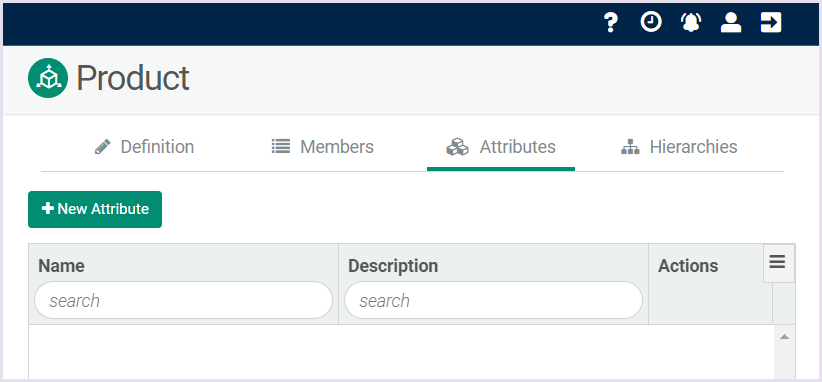This screenshot has height=382, width=822.
Task: Open the Hierarchies tab
Action: click(x=679, y=147)
